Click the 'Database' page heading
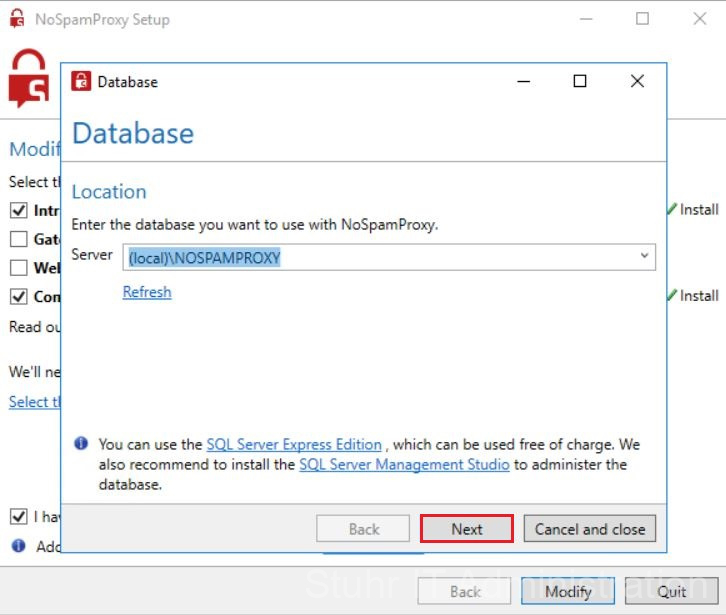 click(133, 133)
